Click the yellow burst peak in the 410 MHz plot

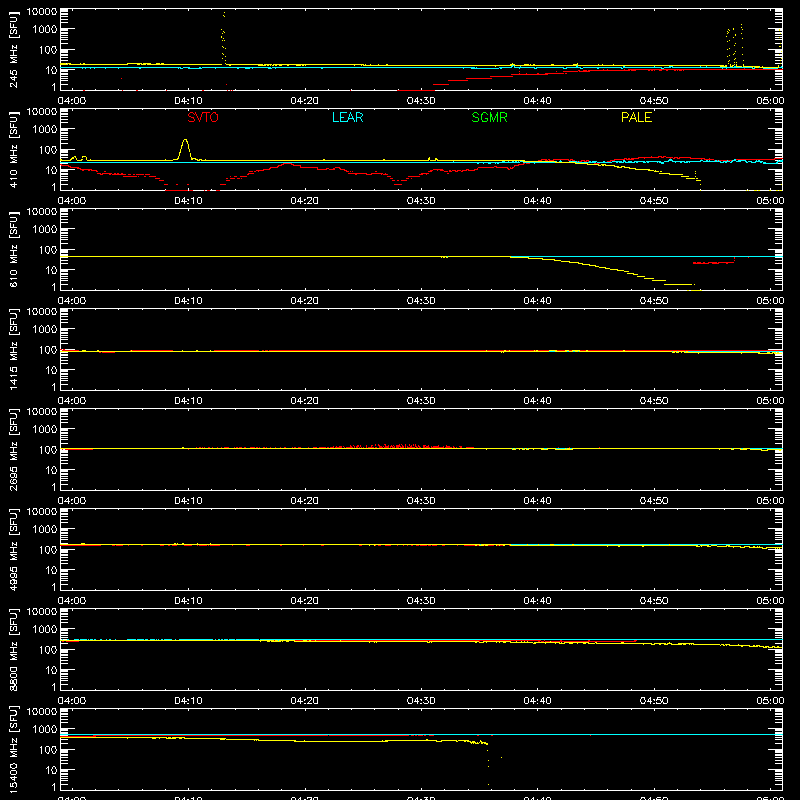click(x=185, y=149)
